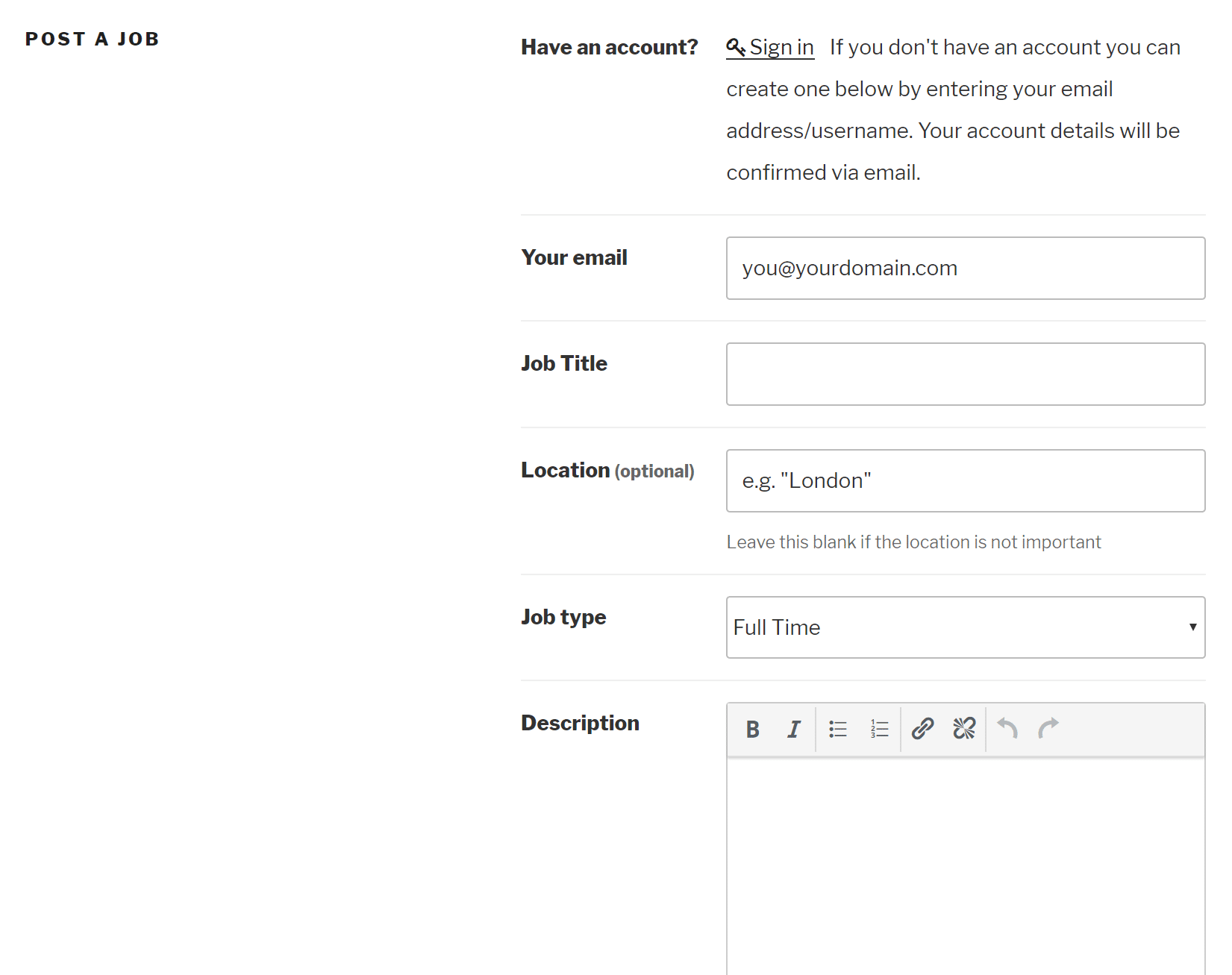Image resolution: width=1232 pixels, height=975 pixels.
Task: Insert a bulleted list in the description
Action: (x=837, y=729)
